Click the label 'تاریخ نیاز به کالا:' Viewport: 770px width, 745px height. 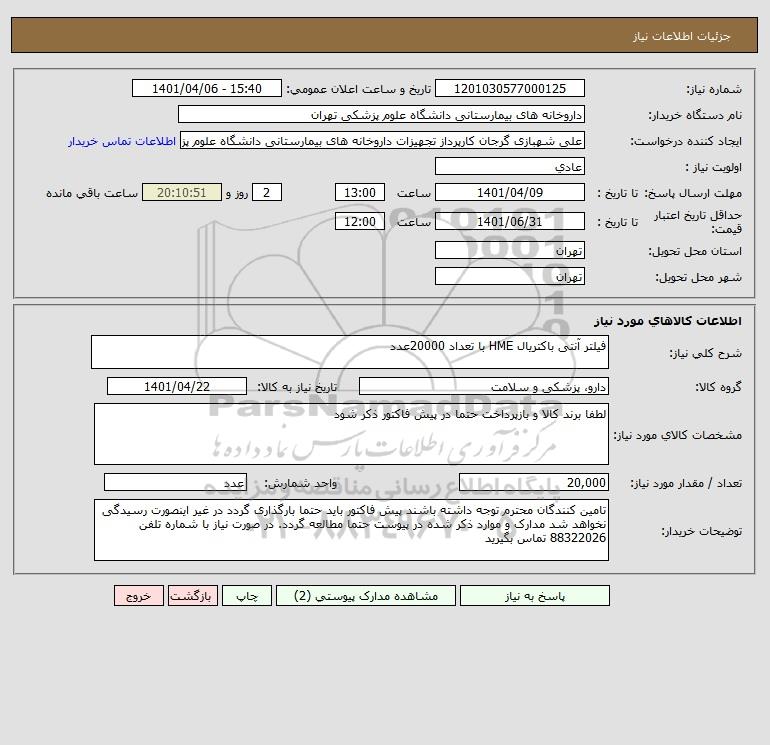[x=297, y=387]
